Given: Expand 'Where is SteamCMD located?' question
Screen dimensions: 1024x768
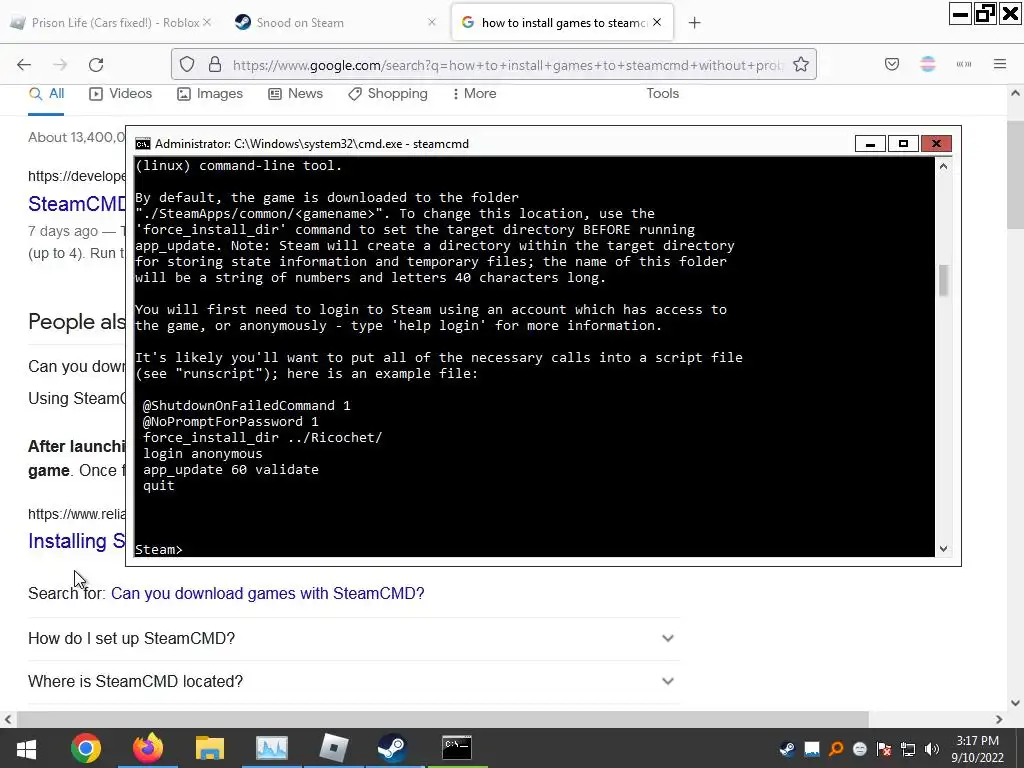Looking at the screenshot, I should pos(353,682).
